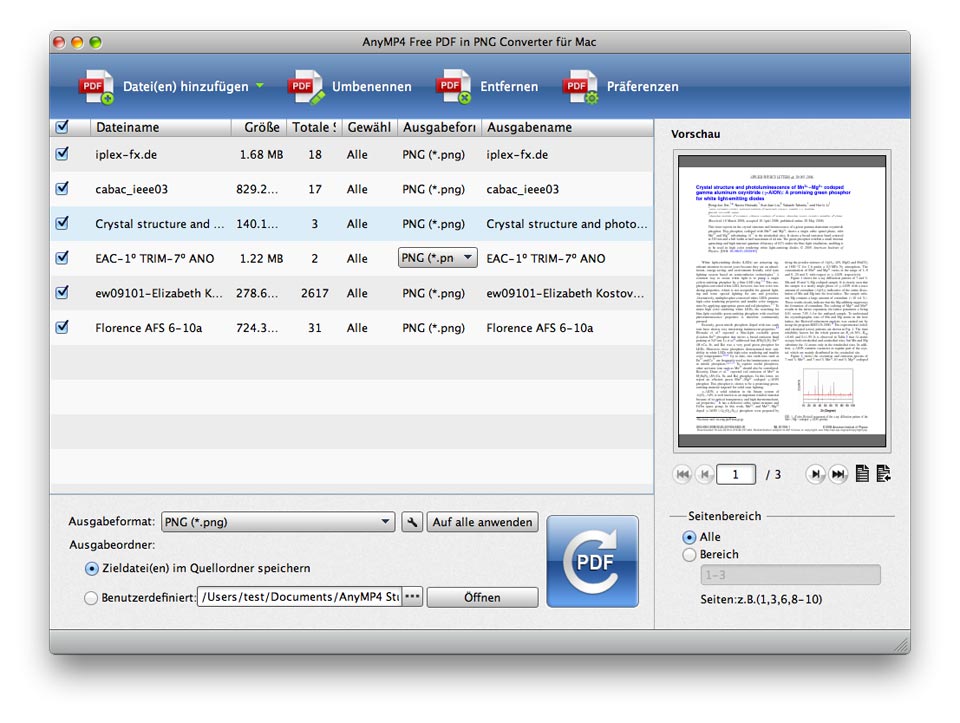This screenshot has width=960, height=723.
Task: Uncheck the cabac_ieee03 file checkbox
Action: [62, 189]
